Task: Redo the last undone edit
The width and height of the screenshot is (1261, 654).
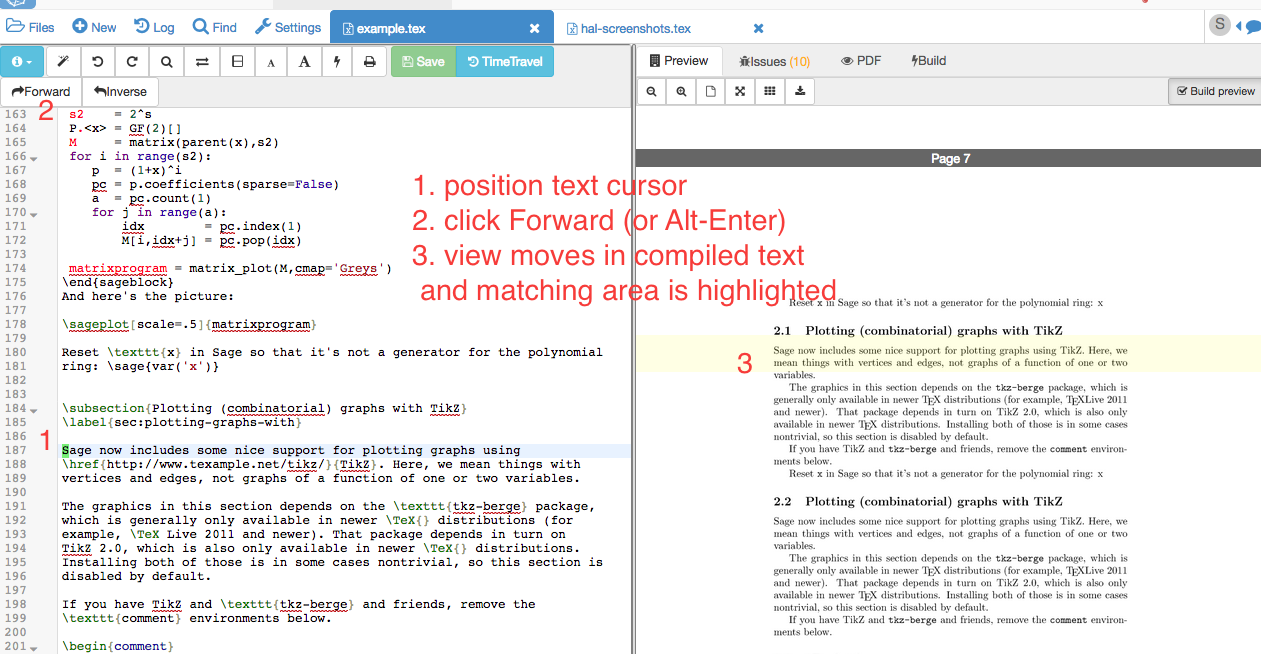Action: [132, 62]
